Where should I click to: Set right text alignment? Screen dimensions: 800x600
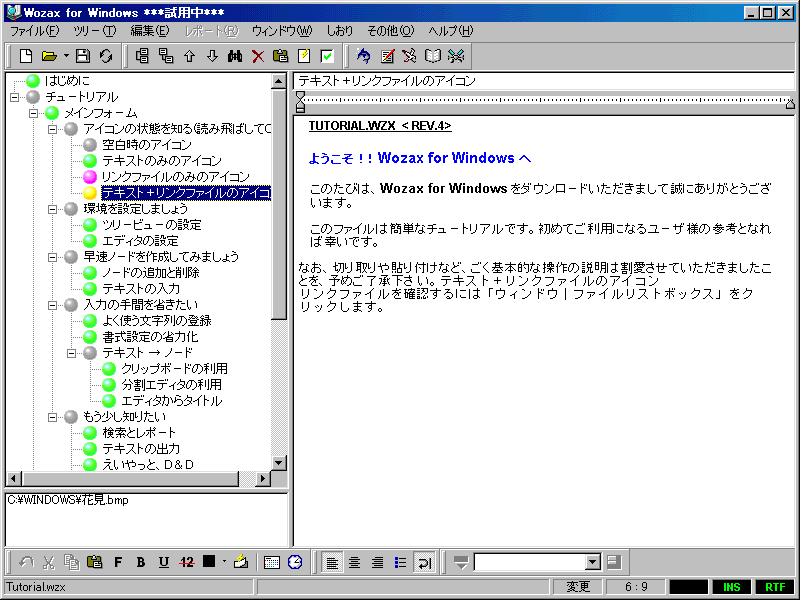click(378, 562)
